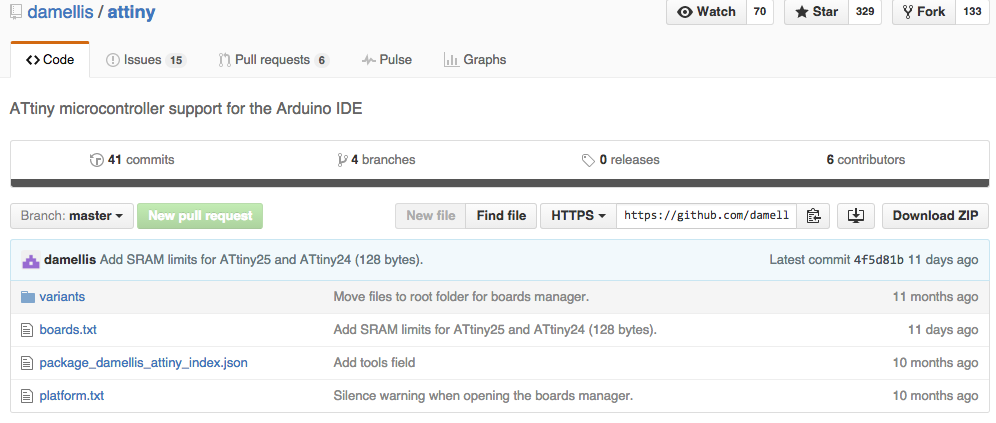Viewport: 996px width, 423px height.
Task: Click the platform.txt file icon
Action: 27,396
